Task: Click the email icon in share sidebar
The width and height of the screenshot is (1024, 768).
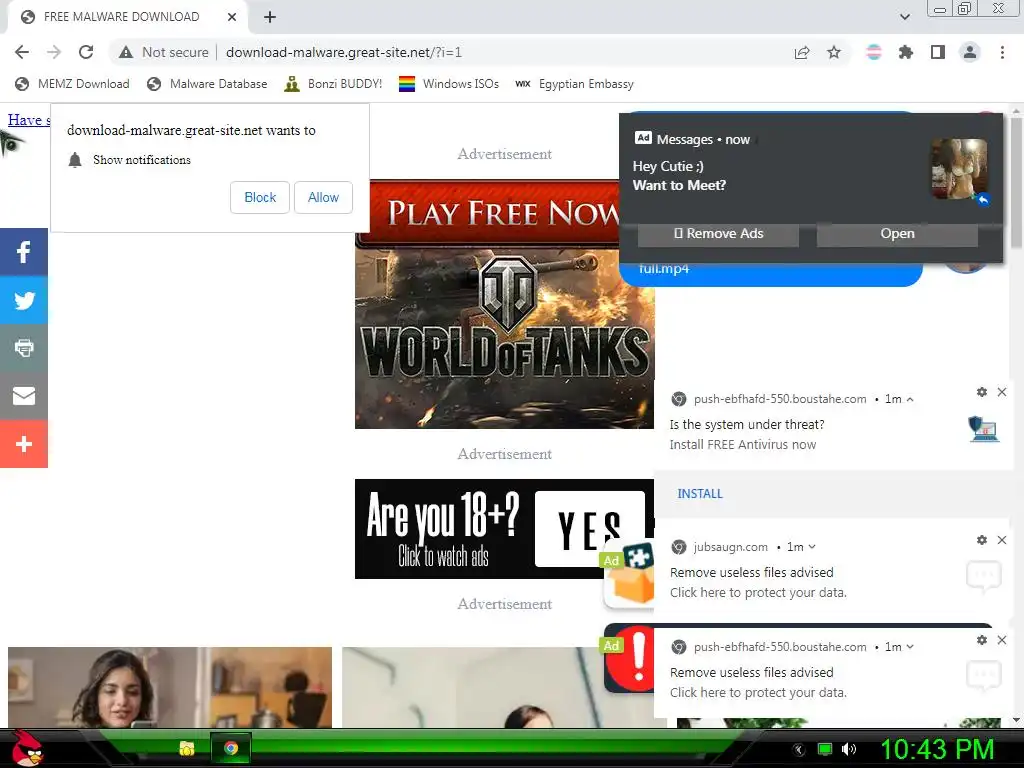Action: (x=24, y=396)
